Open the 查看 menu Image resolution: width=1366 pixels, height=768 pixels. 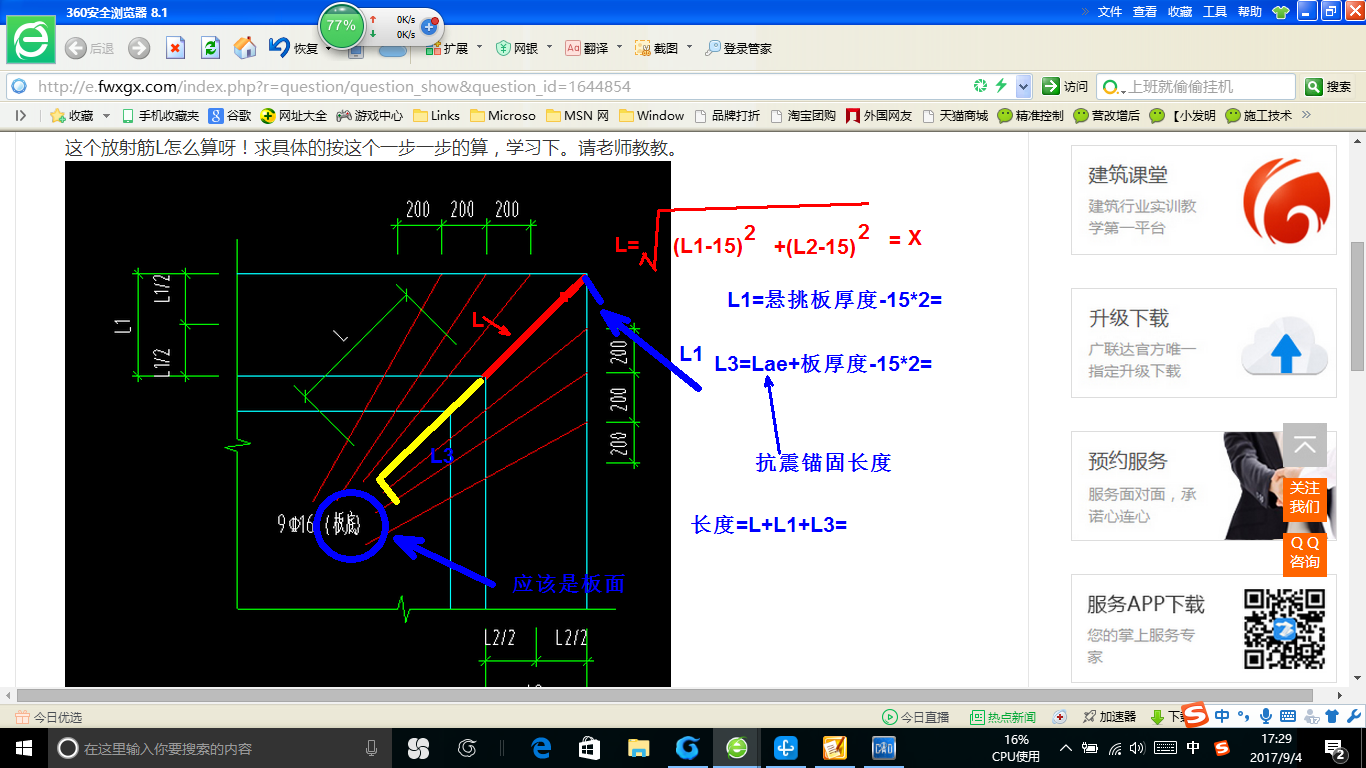click(1145, 12)
